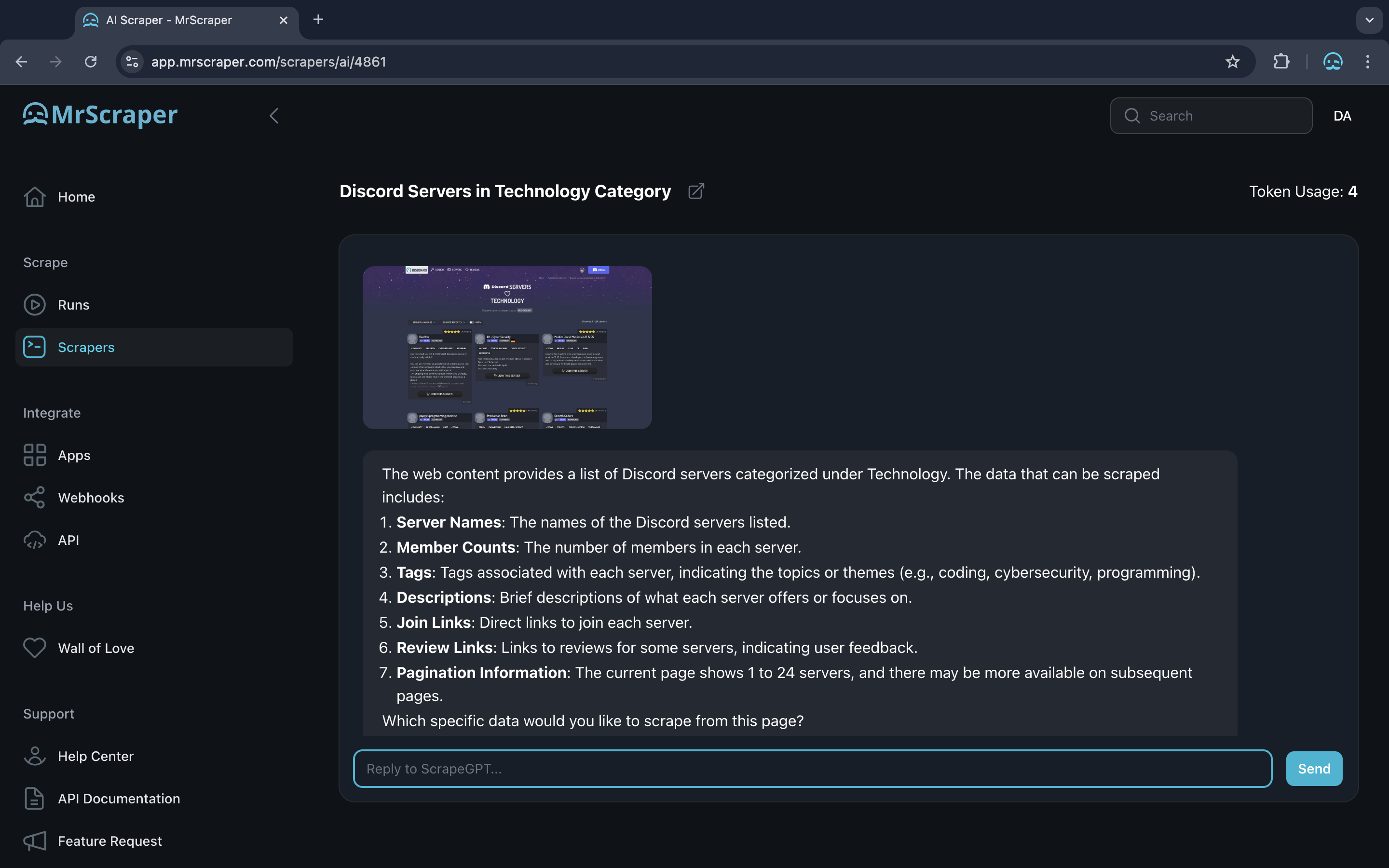Image resolution: width=1389 pixels, height=868 pixels.
Task: Expand the tab search dropdown
Action: coord(1370,20)
